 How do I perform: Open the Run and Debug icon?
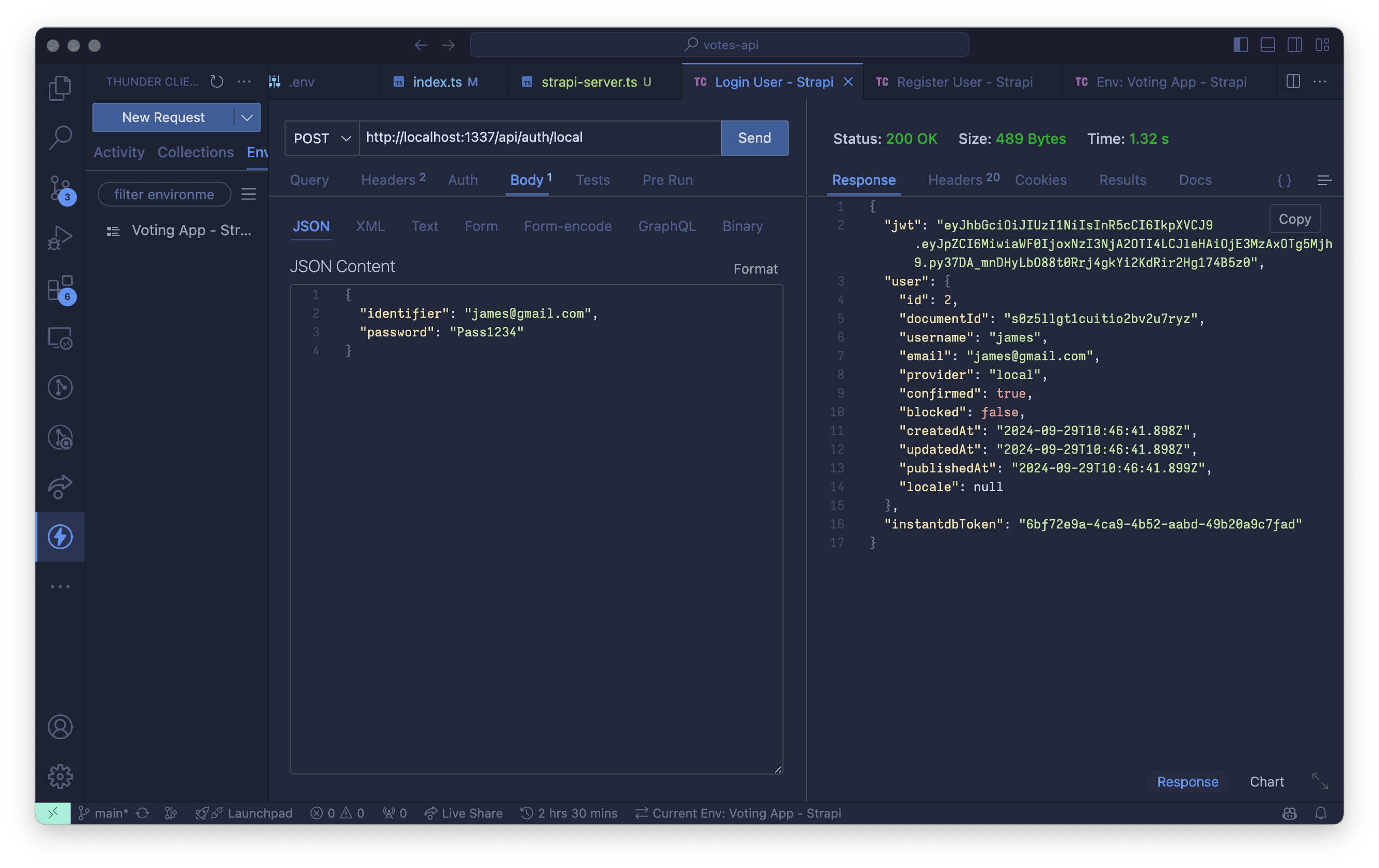pyautogui.click(x=60, y=238)
